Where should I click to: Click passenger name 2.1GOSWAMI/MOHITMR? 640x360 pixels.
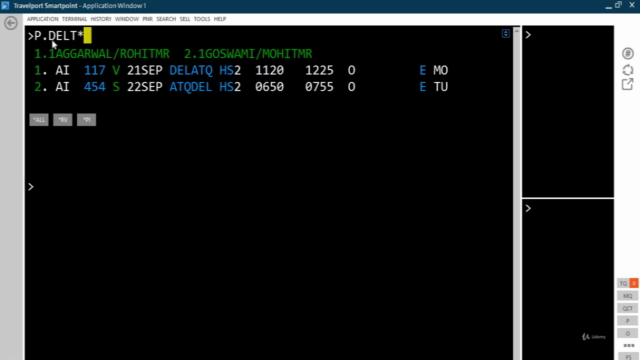coord(248,54)
